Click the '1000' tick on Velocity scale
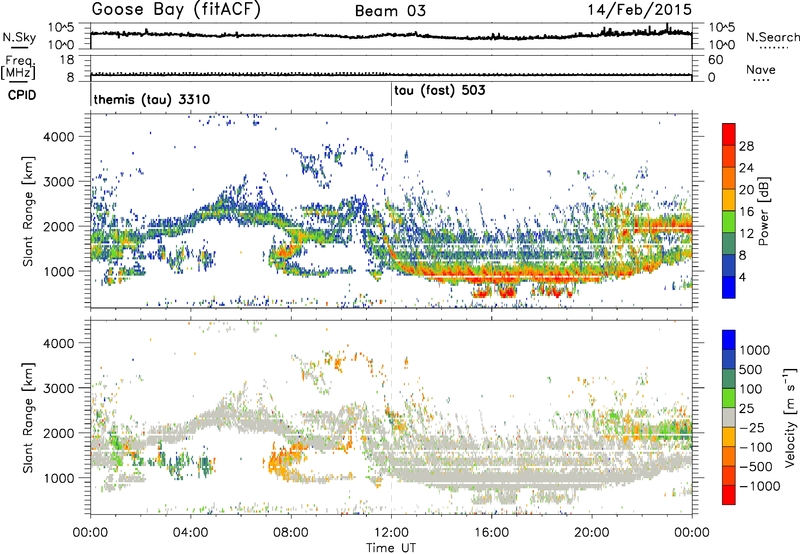 click(754, 350)
